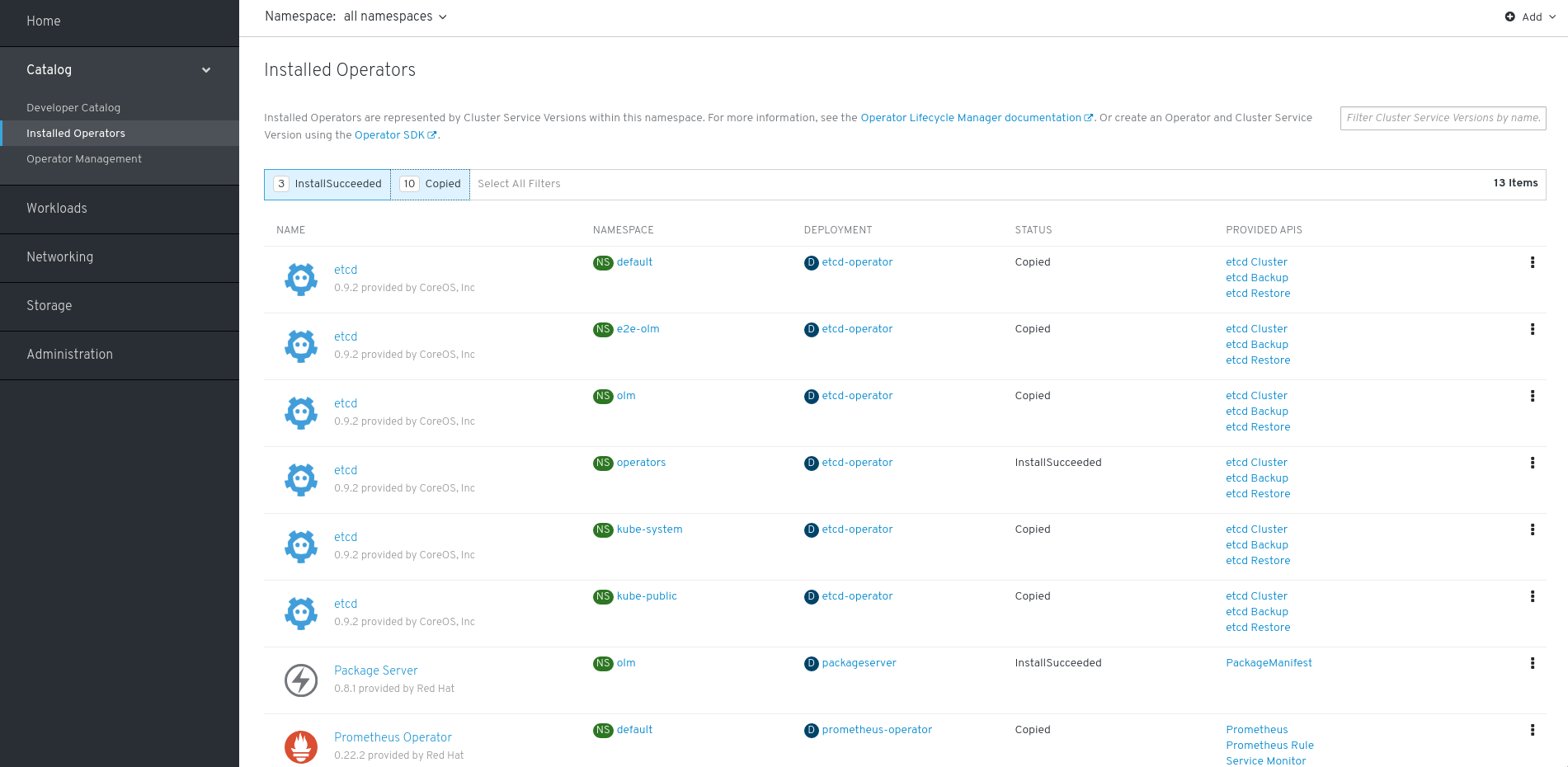Open etcd Backup link in default namespace row
This screenshot has height=767, width=1568.
[1256, 278]
